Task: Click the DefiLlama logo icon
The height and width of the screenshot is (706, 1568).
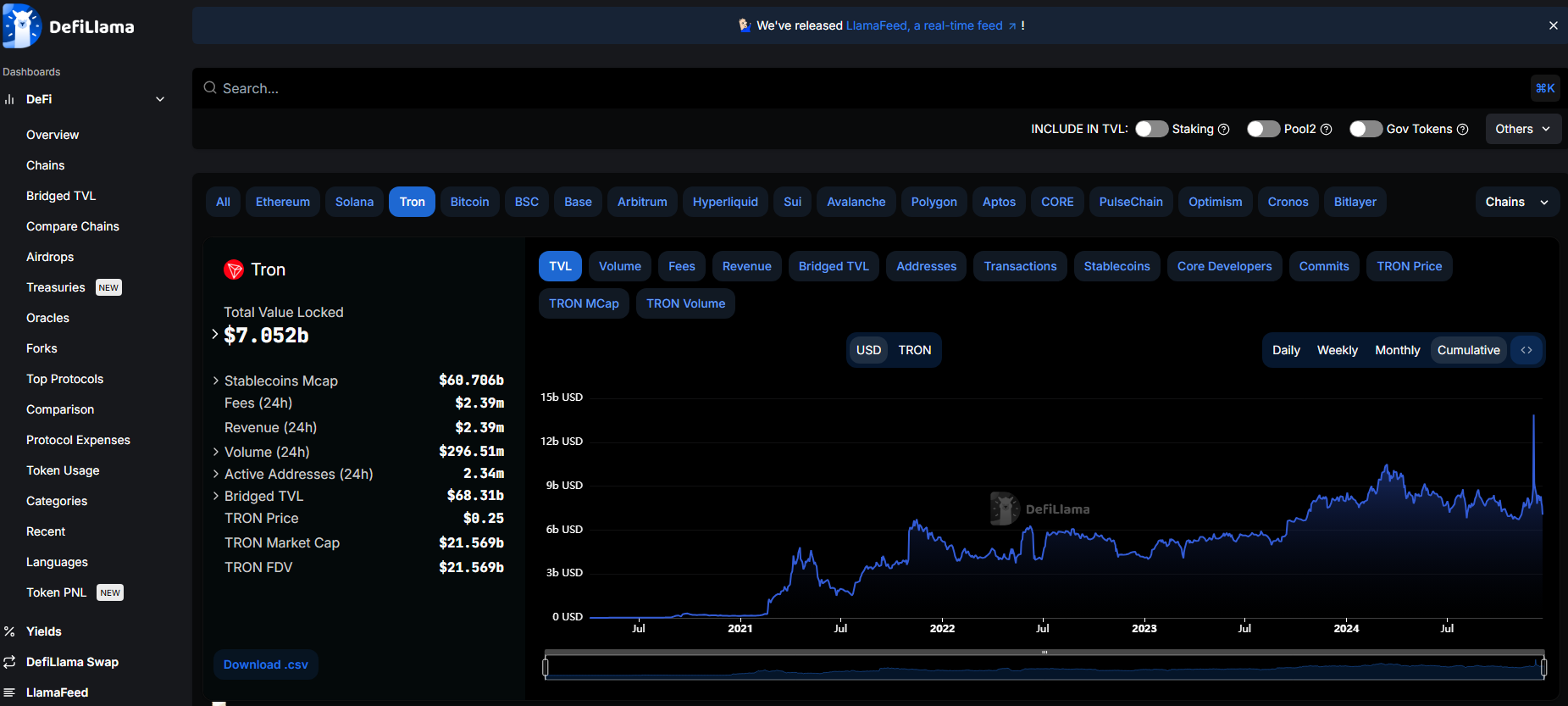Action: tap(22, 26)
